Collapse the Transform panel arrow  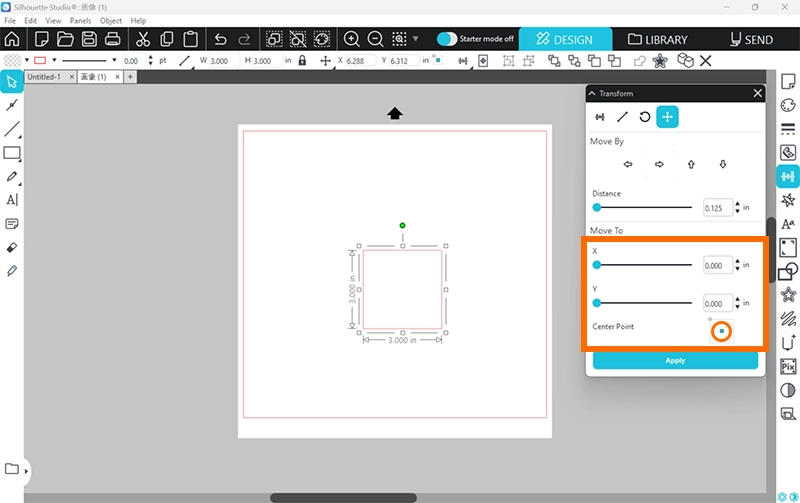(x=592, y=94)
